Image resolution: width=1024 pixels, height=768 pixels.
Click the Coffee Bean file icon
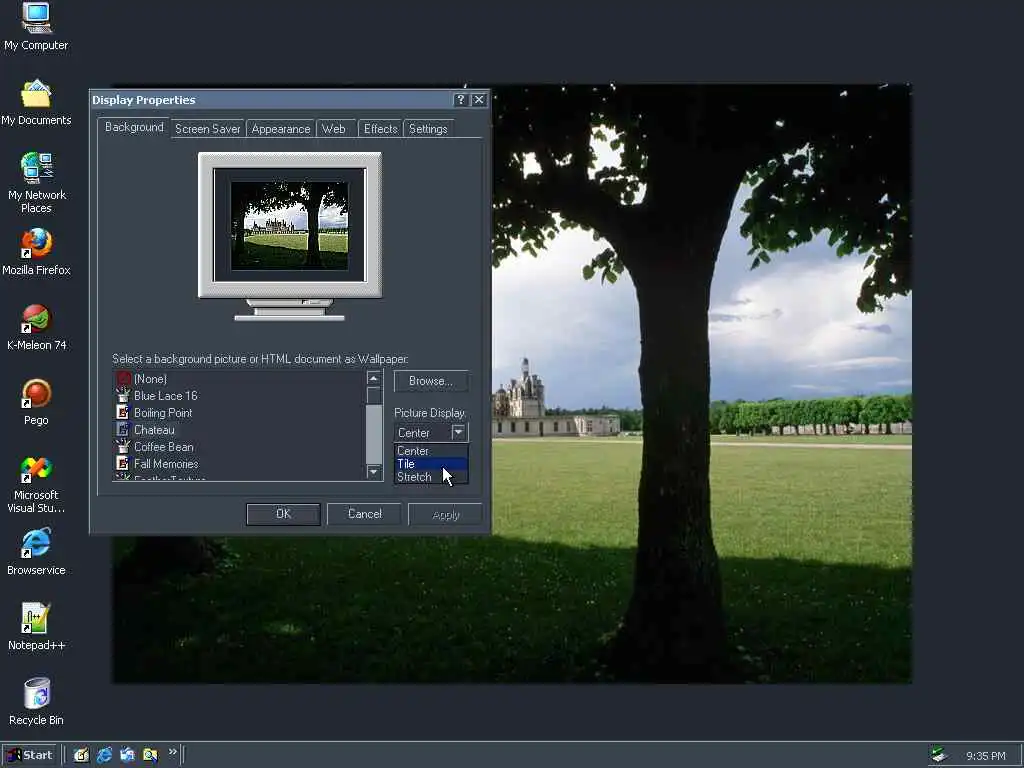123,447
